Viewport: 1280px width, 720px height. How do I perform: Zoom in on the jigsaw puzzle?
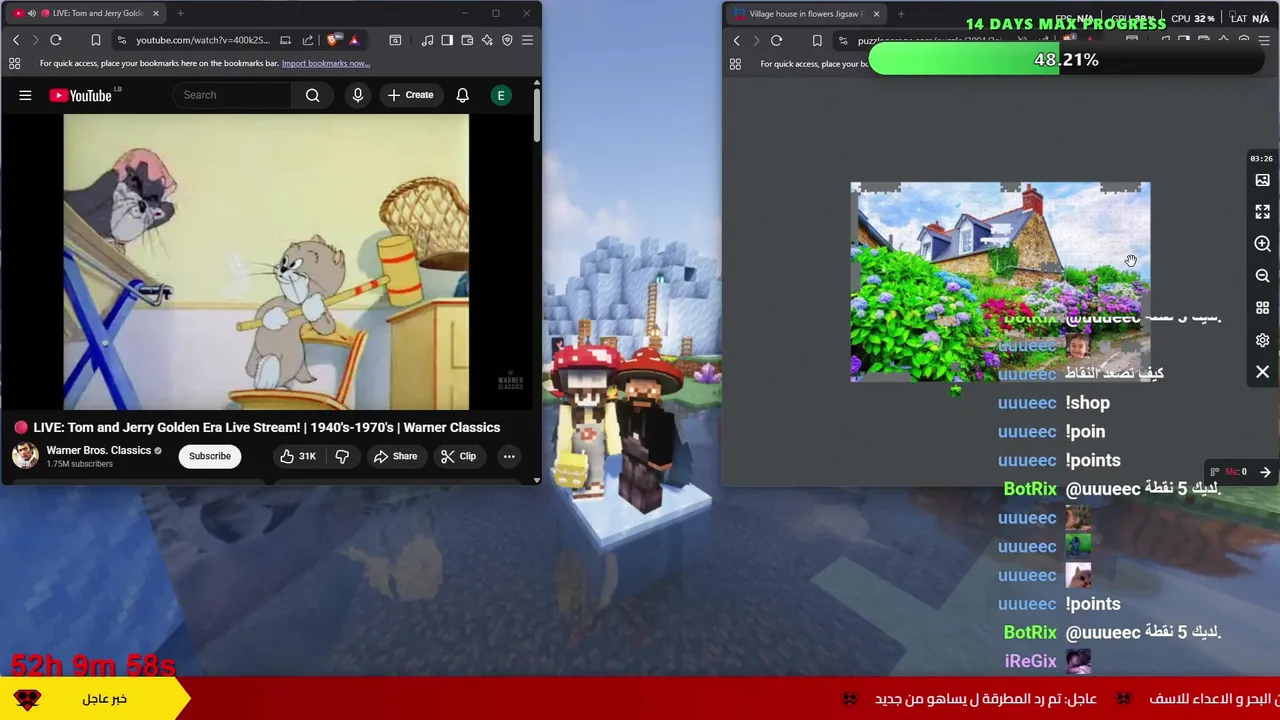point(1262,244)
